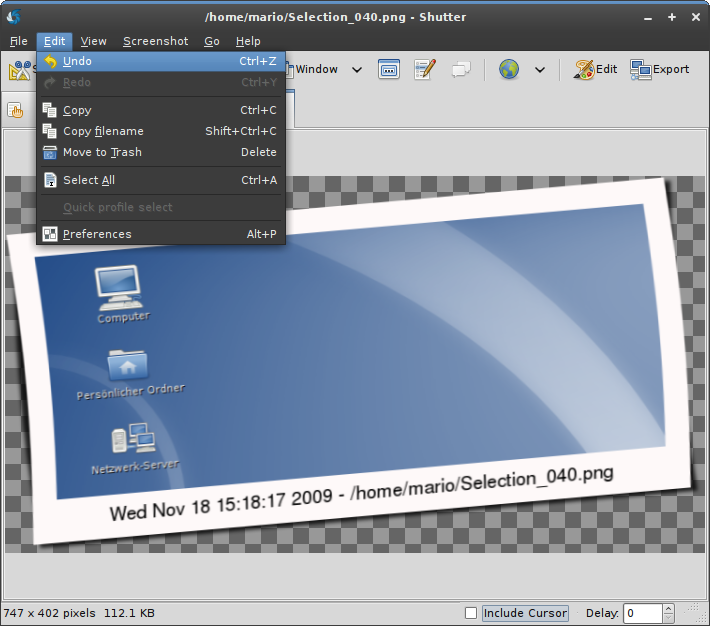Click the tooltip capture icon
710x626 pixels.
[460, 69]
